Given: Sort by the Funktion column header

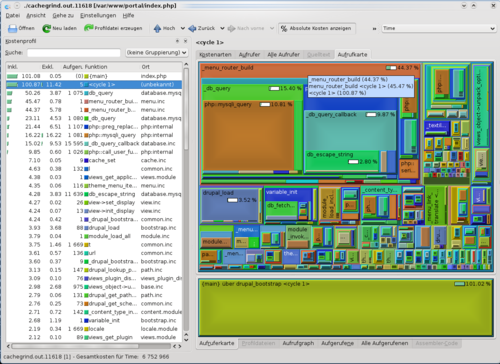Looking at the screenshot, I should pyautogui.click(x=112, y=67).
